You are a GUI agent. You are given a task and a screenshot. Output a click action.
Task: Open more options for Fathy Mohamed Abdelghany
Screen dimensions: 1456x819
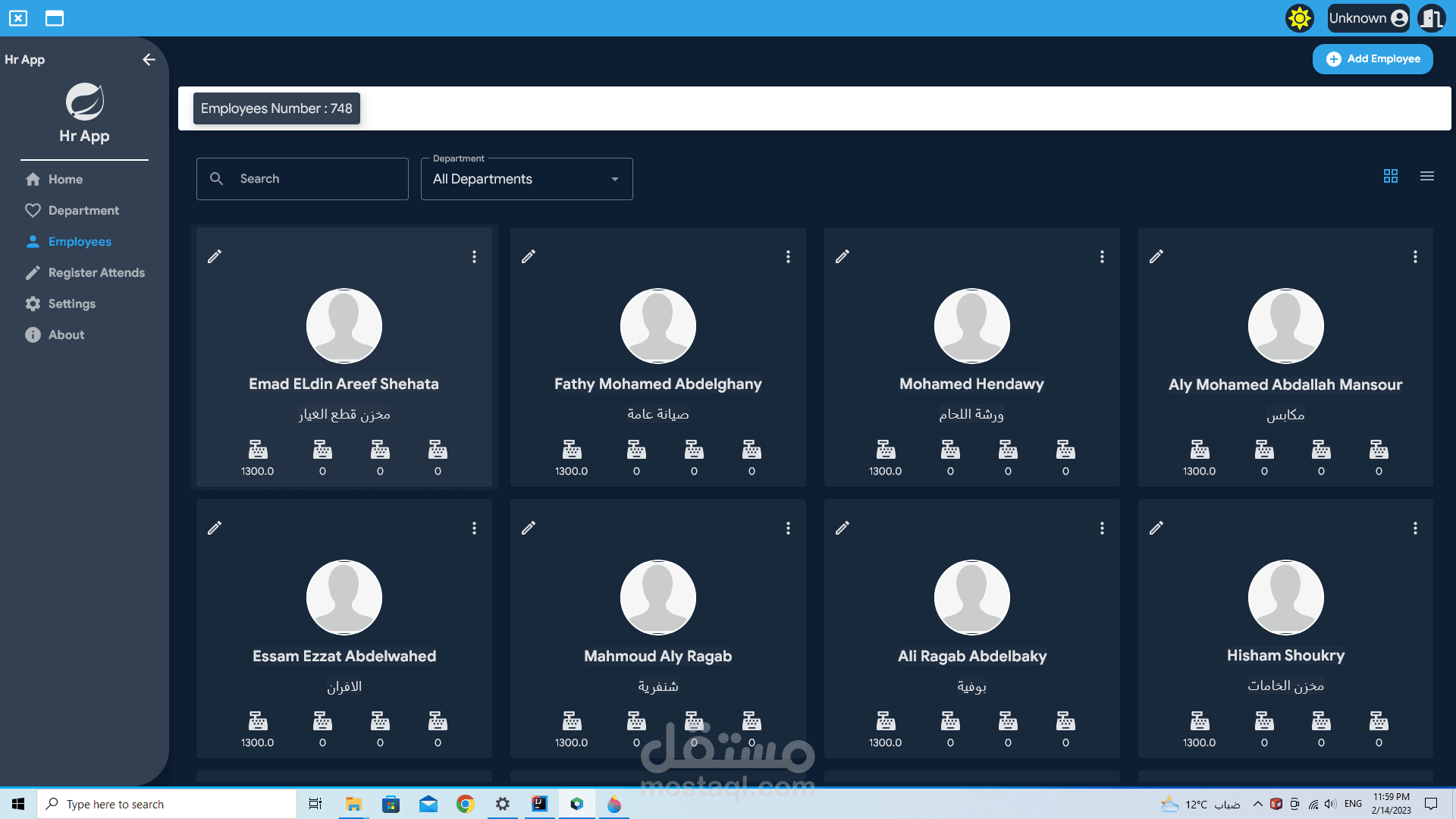tap(788, 256)
